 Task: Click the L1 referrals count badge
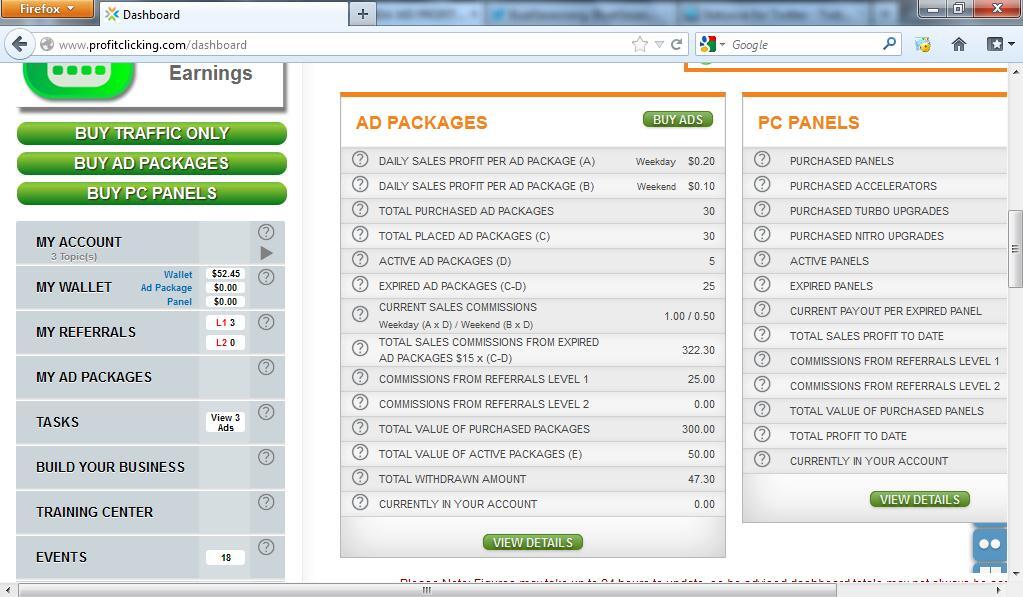[x=226, y=322]
